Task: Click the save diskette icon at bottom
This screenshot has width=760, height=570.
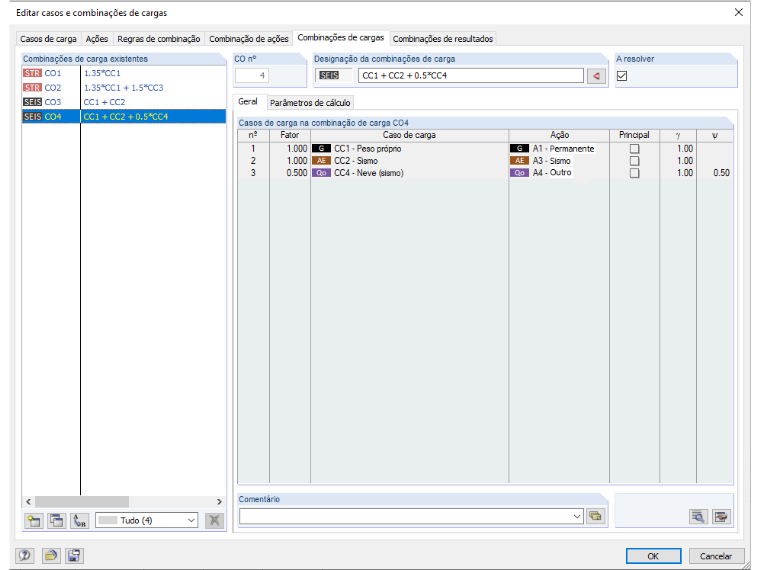Action: tap(74, 555)
